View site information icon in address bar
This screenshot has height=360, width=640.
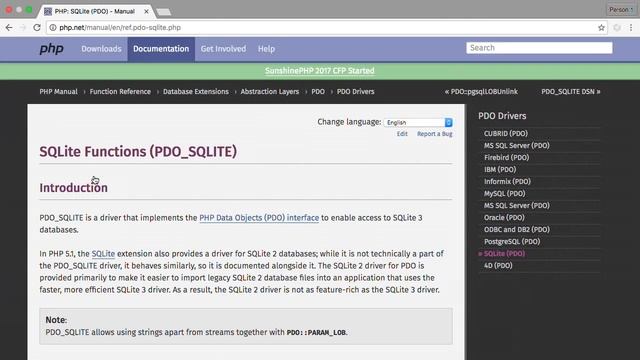tap(53, 28)
